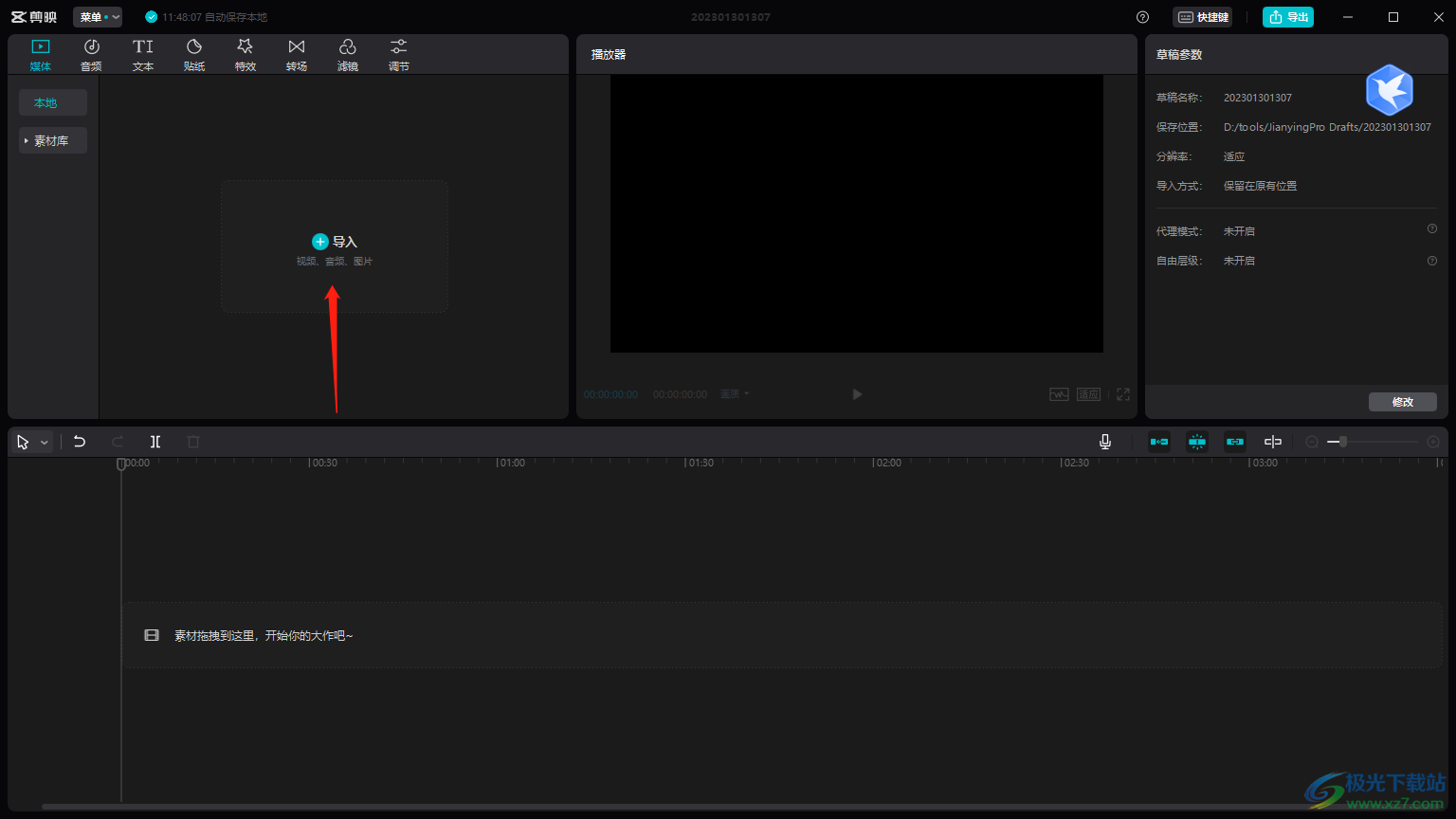Open the 菜单 menu dropdown
This screenshot has width=1456, height=819.
click(x=98, y=17)
